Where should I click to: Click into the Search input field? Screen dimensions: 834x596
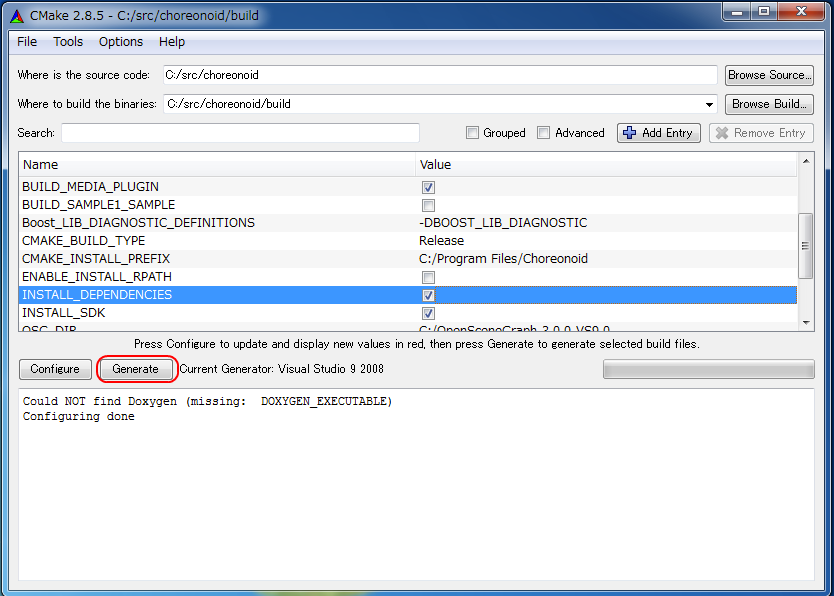coord(240,133)
